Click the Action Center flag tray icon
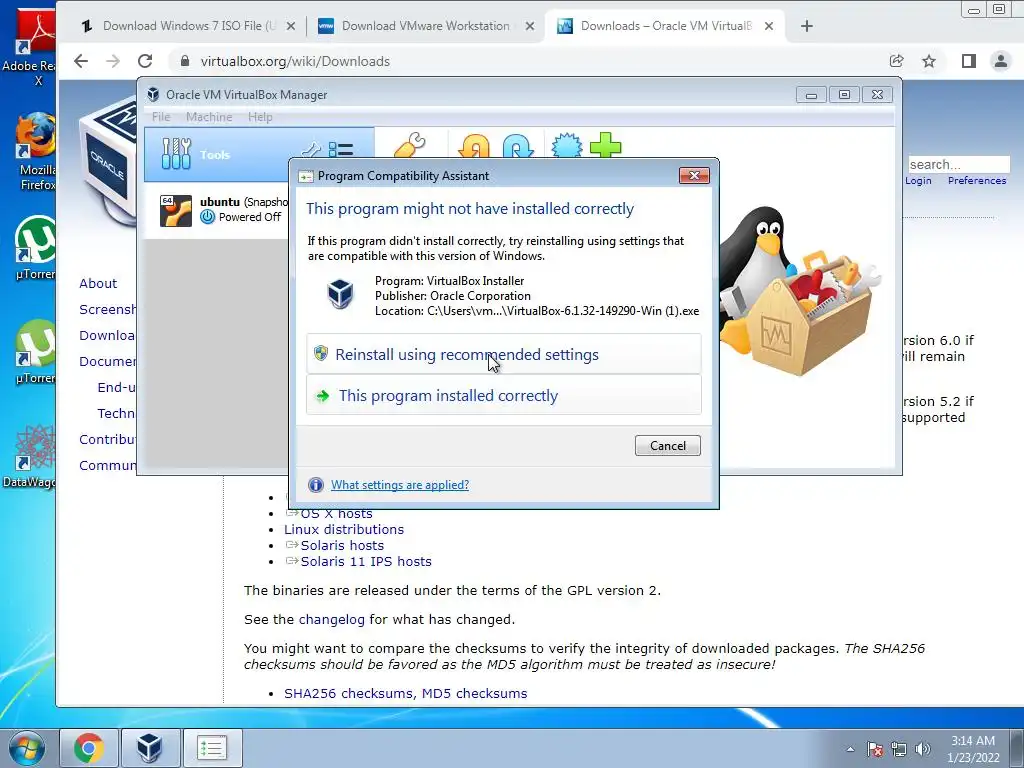The height and width of the screenshot is (768, 1024). [875, 749]
